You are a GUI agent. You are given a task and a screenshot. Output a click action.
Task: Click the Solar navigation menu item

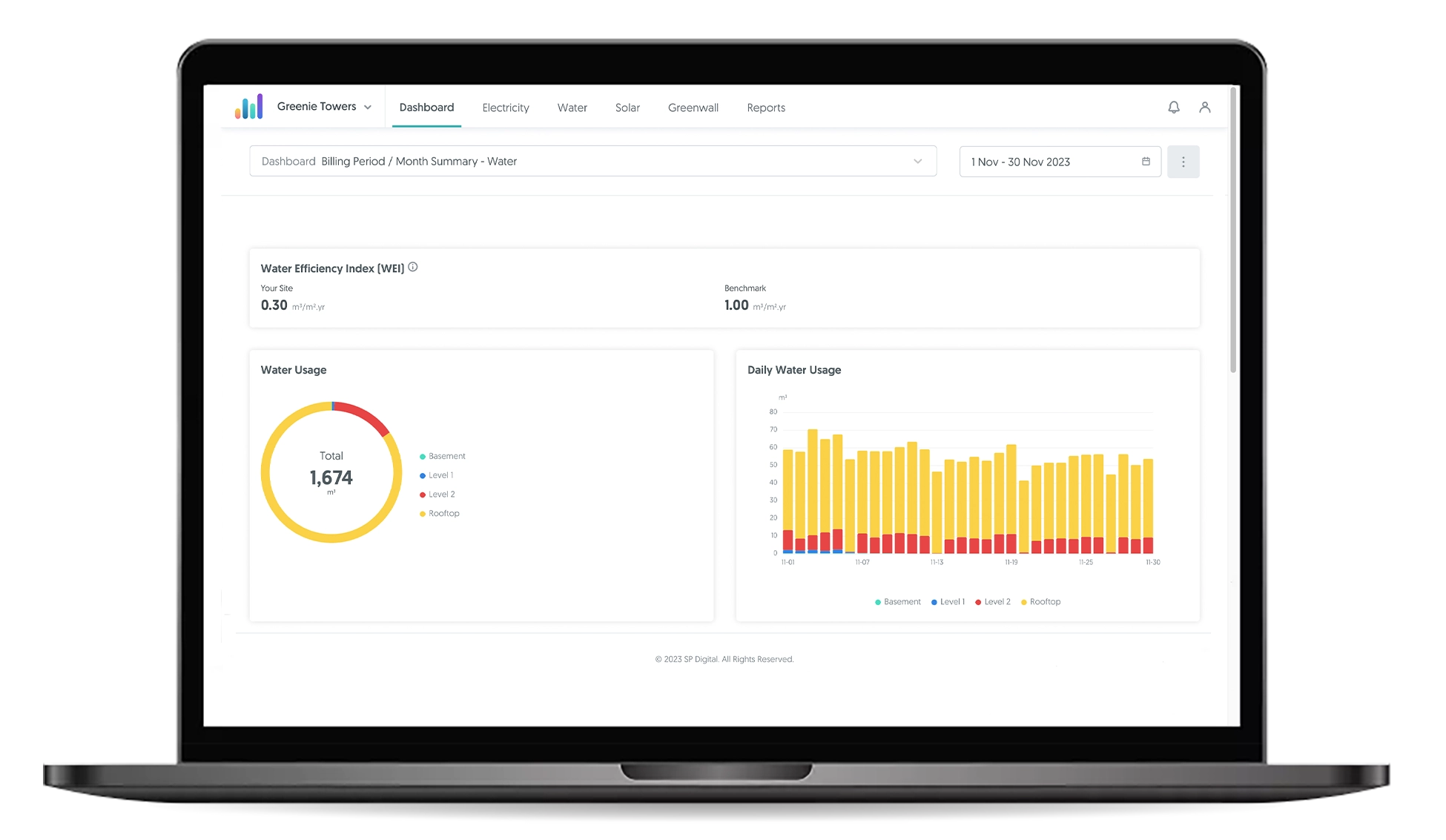pos(627,107)
